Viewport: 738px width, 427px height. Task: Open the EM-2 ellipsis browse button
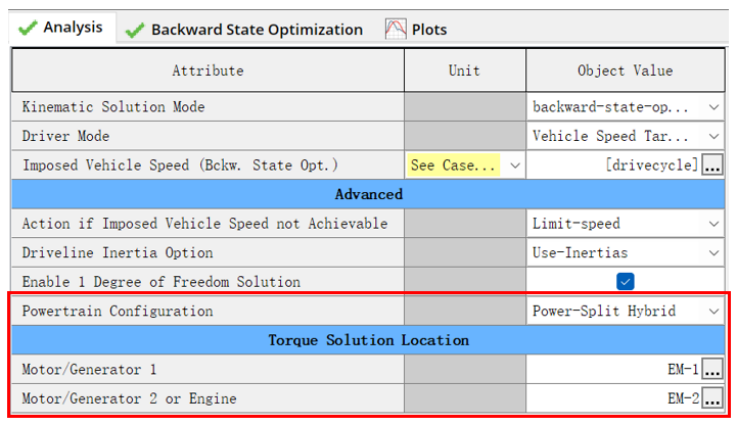(711, 399)
